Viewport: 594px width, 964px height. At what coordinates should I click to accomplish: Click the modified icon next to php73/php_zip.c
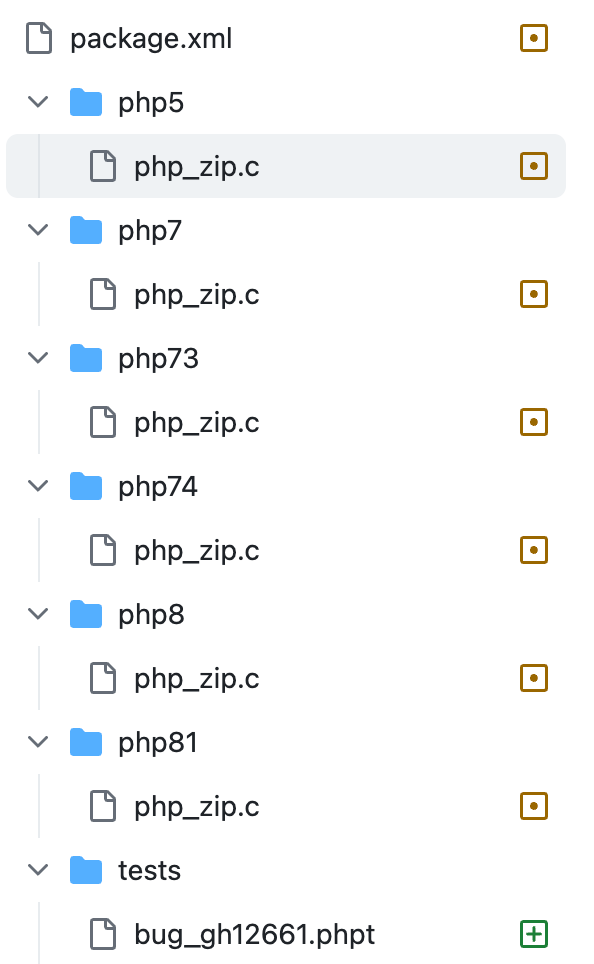533,422
